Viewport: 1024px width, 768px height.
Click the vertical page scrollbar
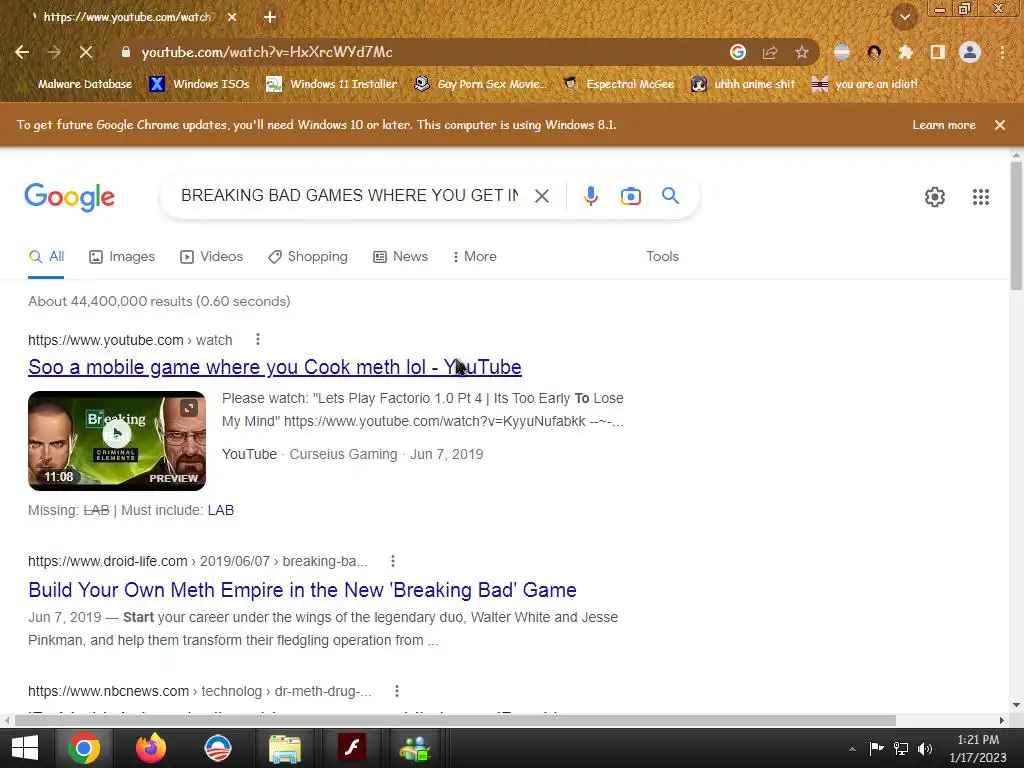(x=1016, y=225)
